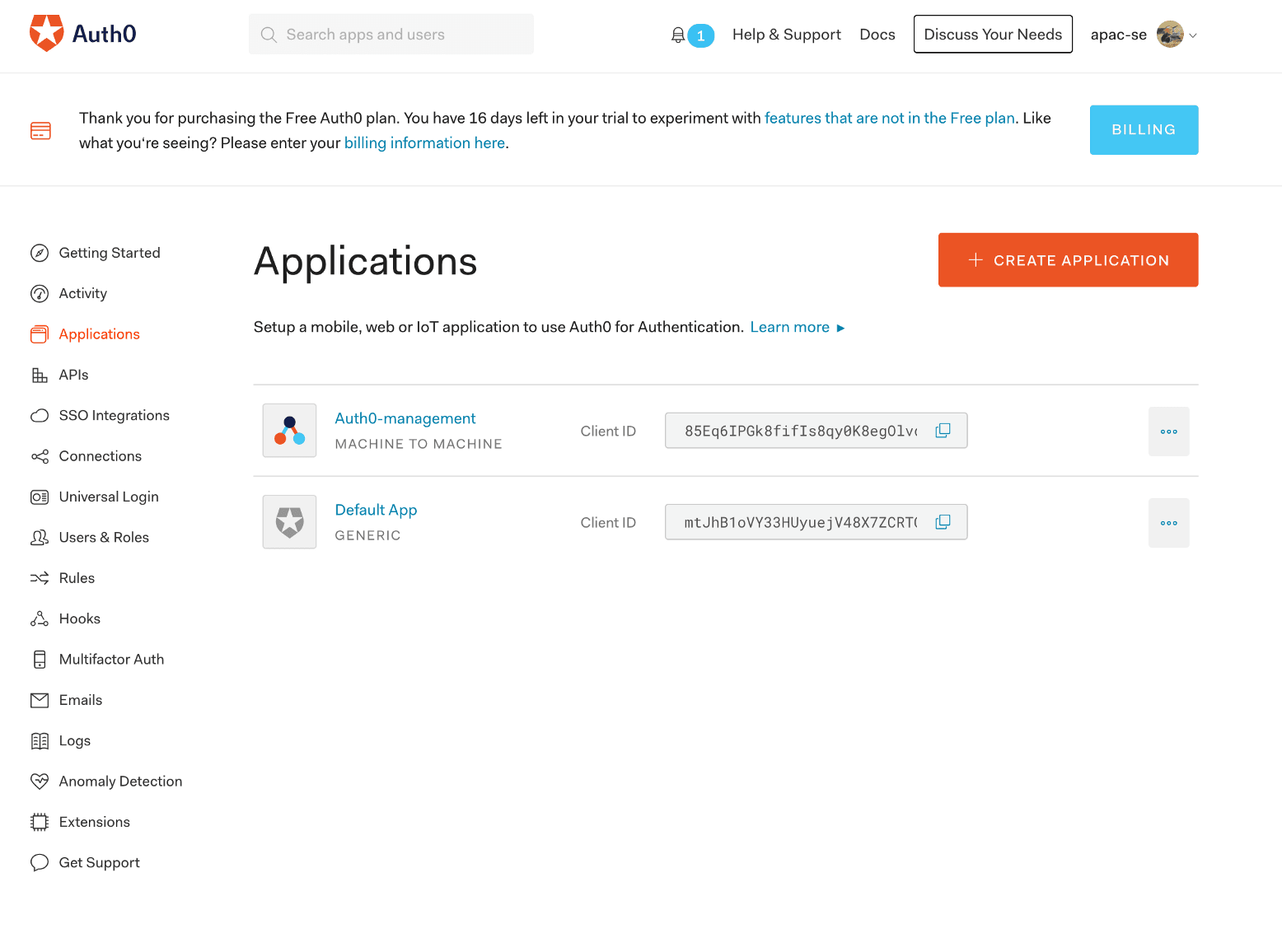Screen dimensions: 1282x952
Task: Click the notification bell icon
Action: pyautogui.click(x=678, y=35)
